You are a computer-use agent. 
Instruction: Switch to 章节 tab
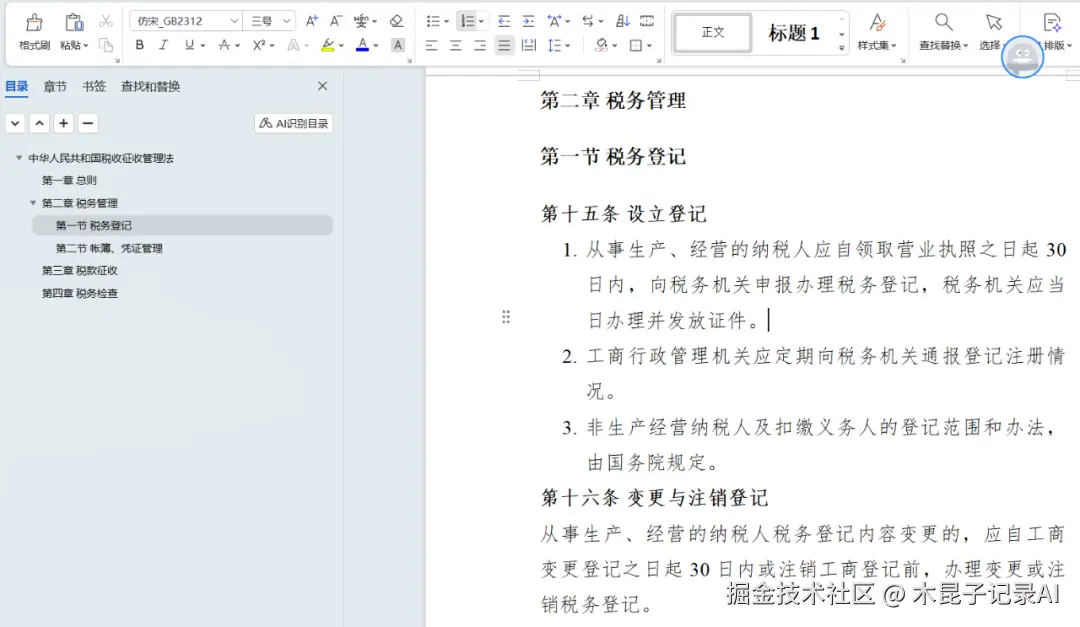[55, 86]
